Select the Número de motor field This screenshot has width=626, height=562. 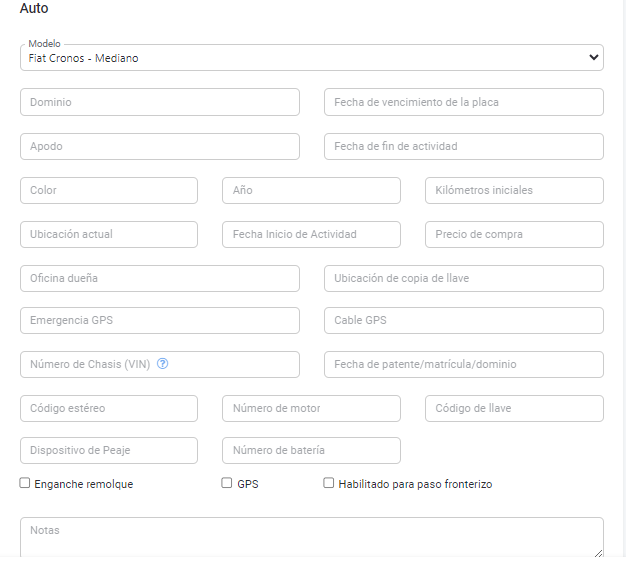coord(311,408)
